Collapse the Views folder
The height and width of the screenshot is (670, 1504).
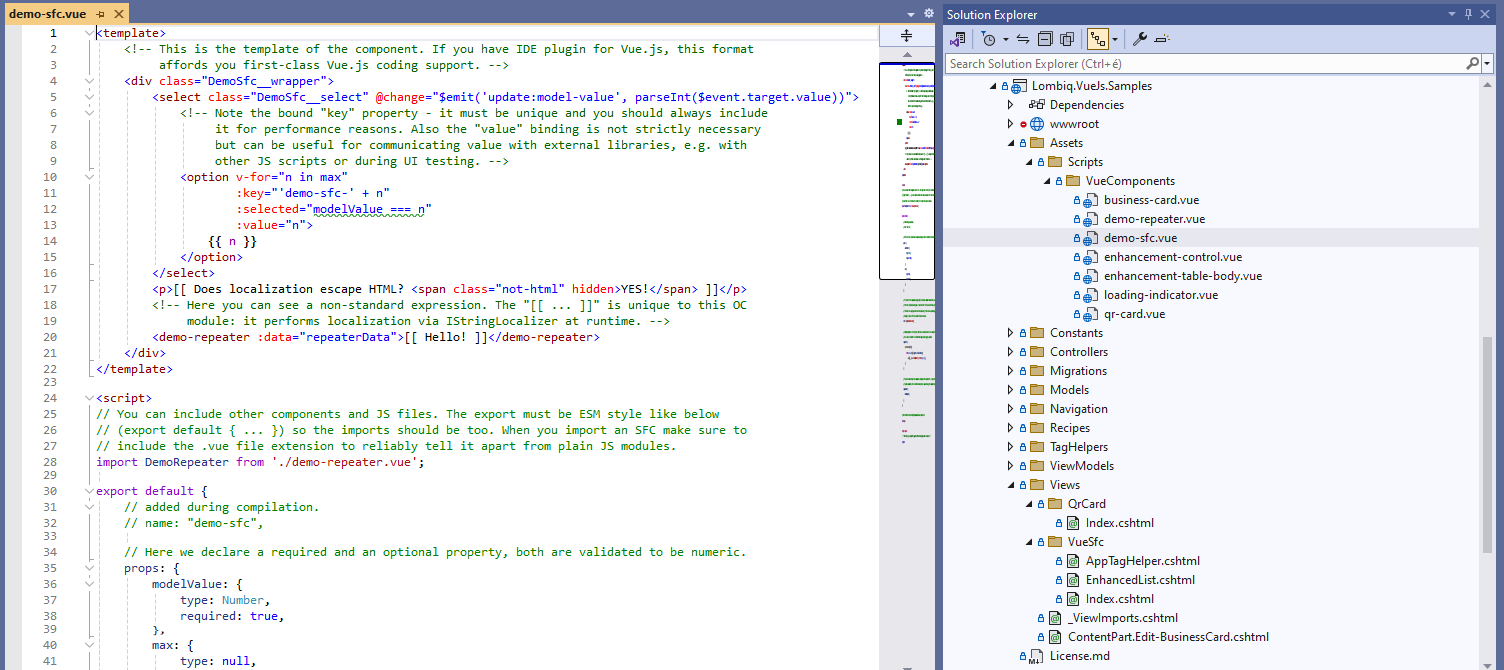(x=1010, y=485)
